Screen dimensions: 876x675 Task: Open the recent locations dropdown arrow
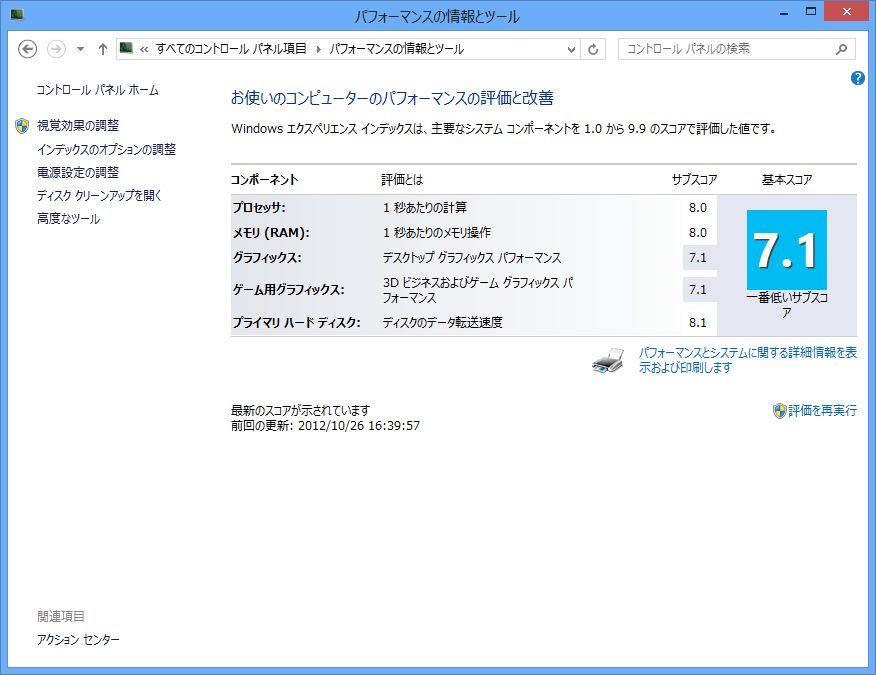point(80,49)
